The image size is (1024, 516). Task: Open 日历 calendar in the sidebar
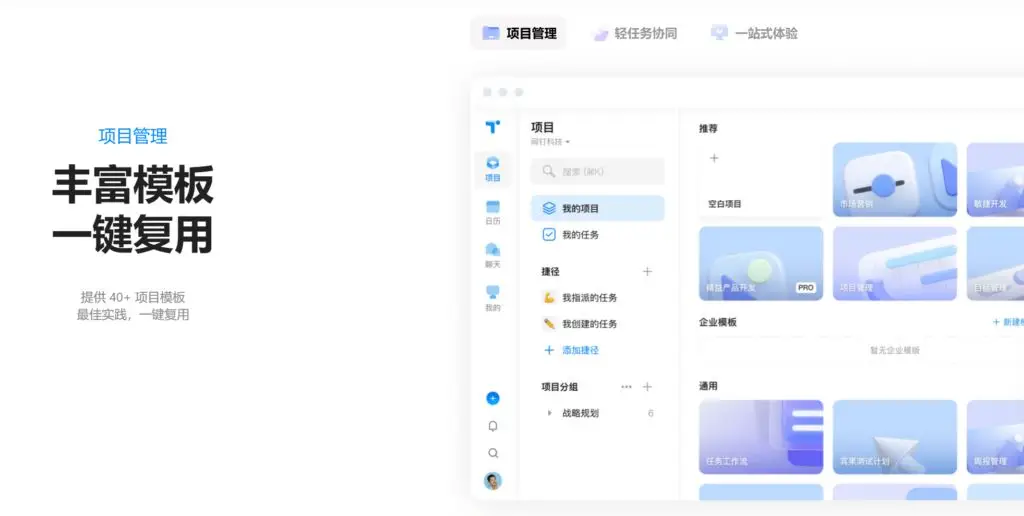[493, 213]
